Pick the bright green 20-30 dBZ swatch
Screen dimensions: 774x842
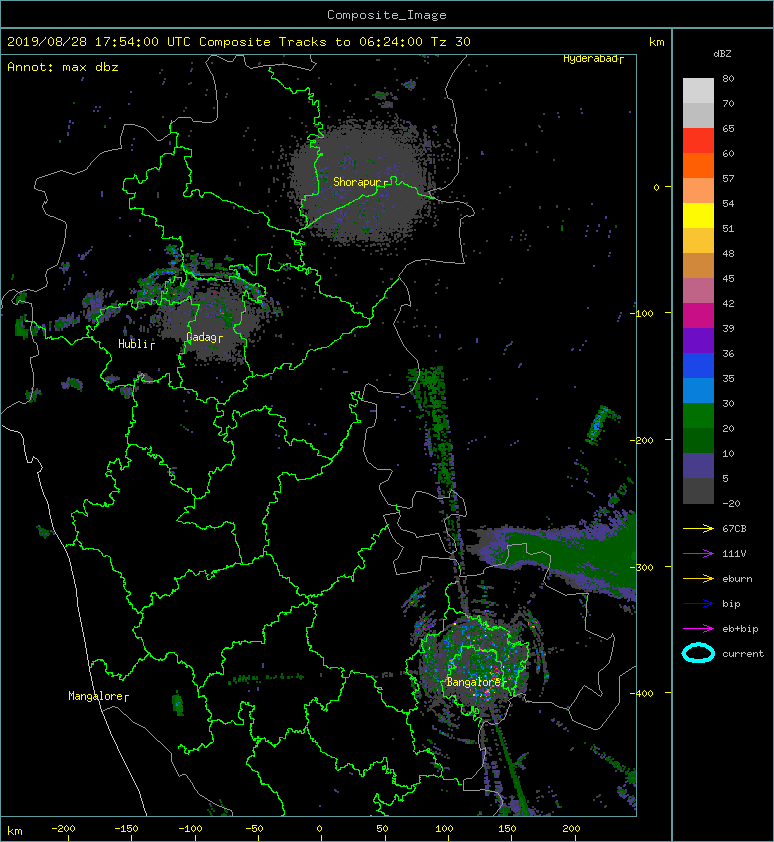pyautogui.click(x=698, y=416)
